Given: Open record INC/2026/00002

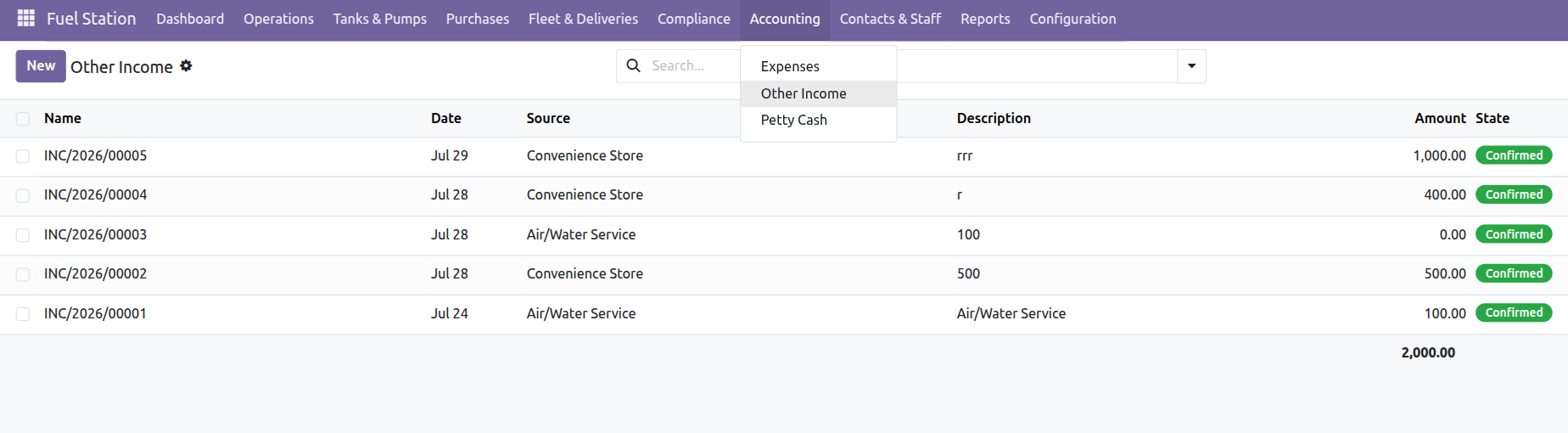Looking at the screenshot, I should click(96, 273).
